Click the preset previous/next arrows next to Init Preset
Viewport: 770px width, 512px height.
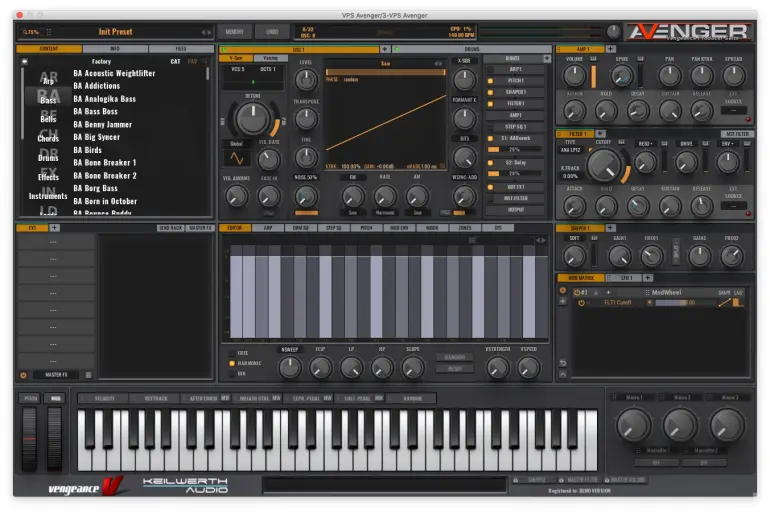pos(206,32)
